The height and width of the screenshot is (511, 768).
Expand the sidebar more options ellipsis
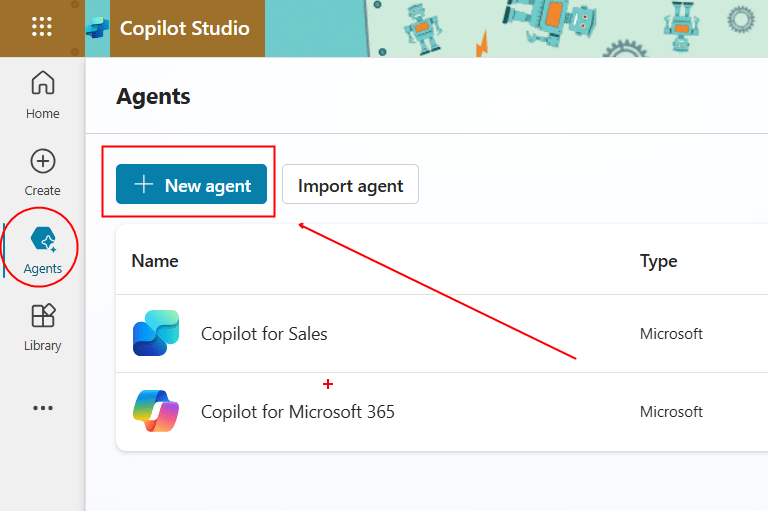(x=43, y=408)
